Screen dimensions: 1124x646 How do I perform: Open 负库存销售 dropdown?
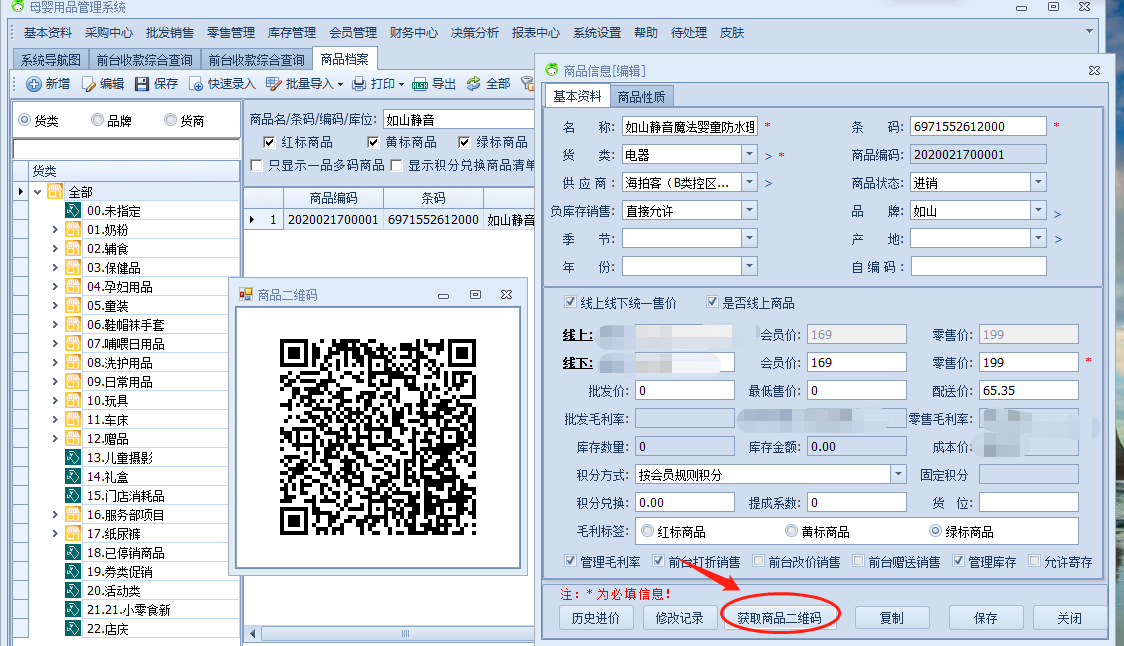(x=749, y=210)
